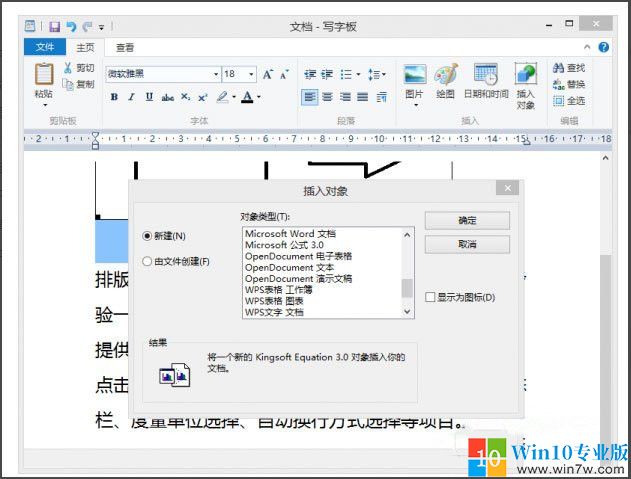The width and height of the screenshot is (631, 479).
Task: Click the blue Help question mark icon
Action: click(603, 47)
